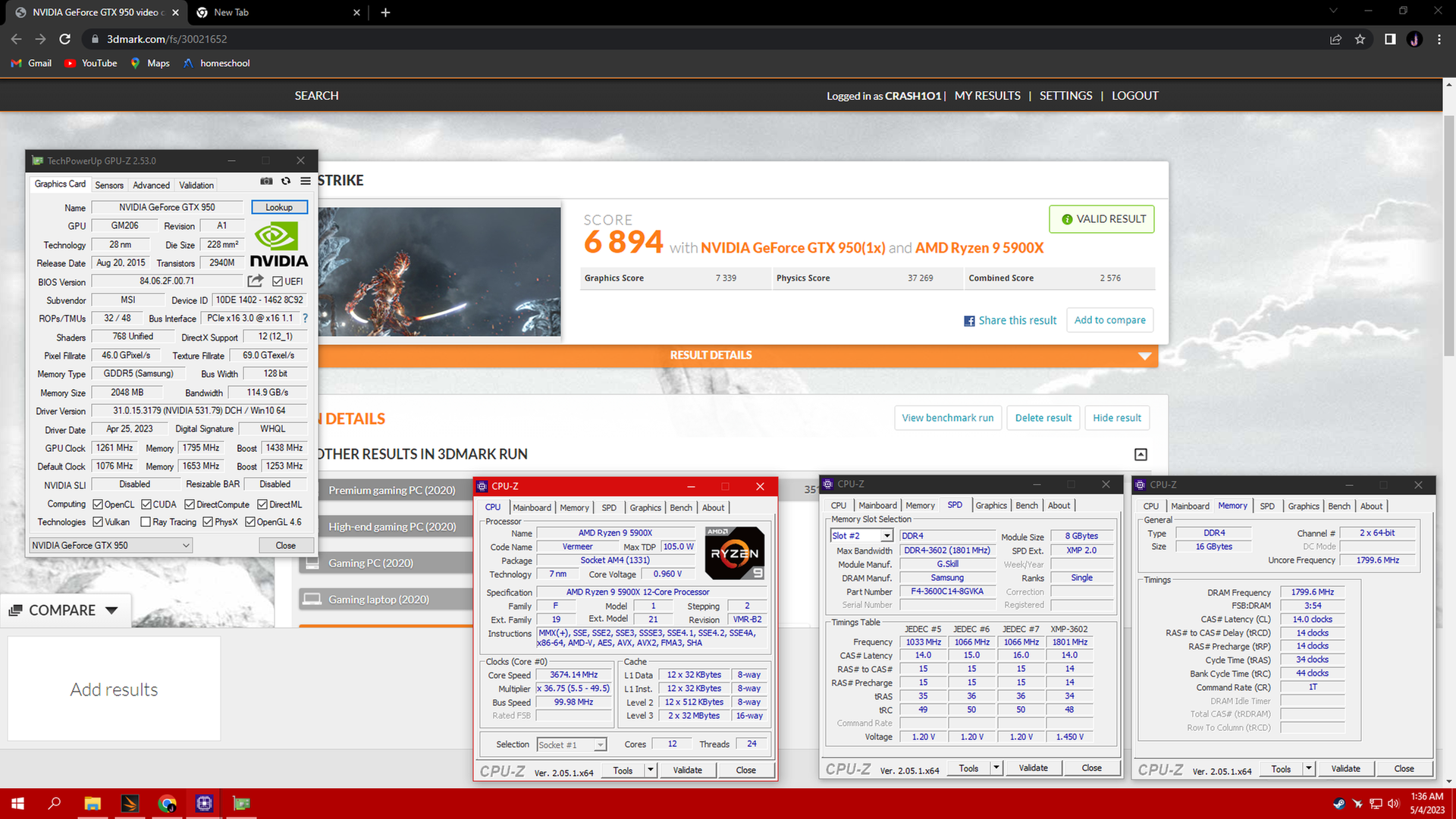The image size is (1456, 819).
Task: Click GPU-Z Lookup button
Action: (279, 207)
